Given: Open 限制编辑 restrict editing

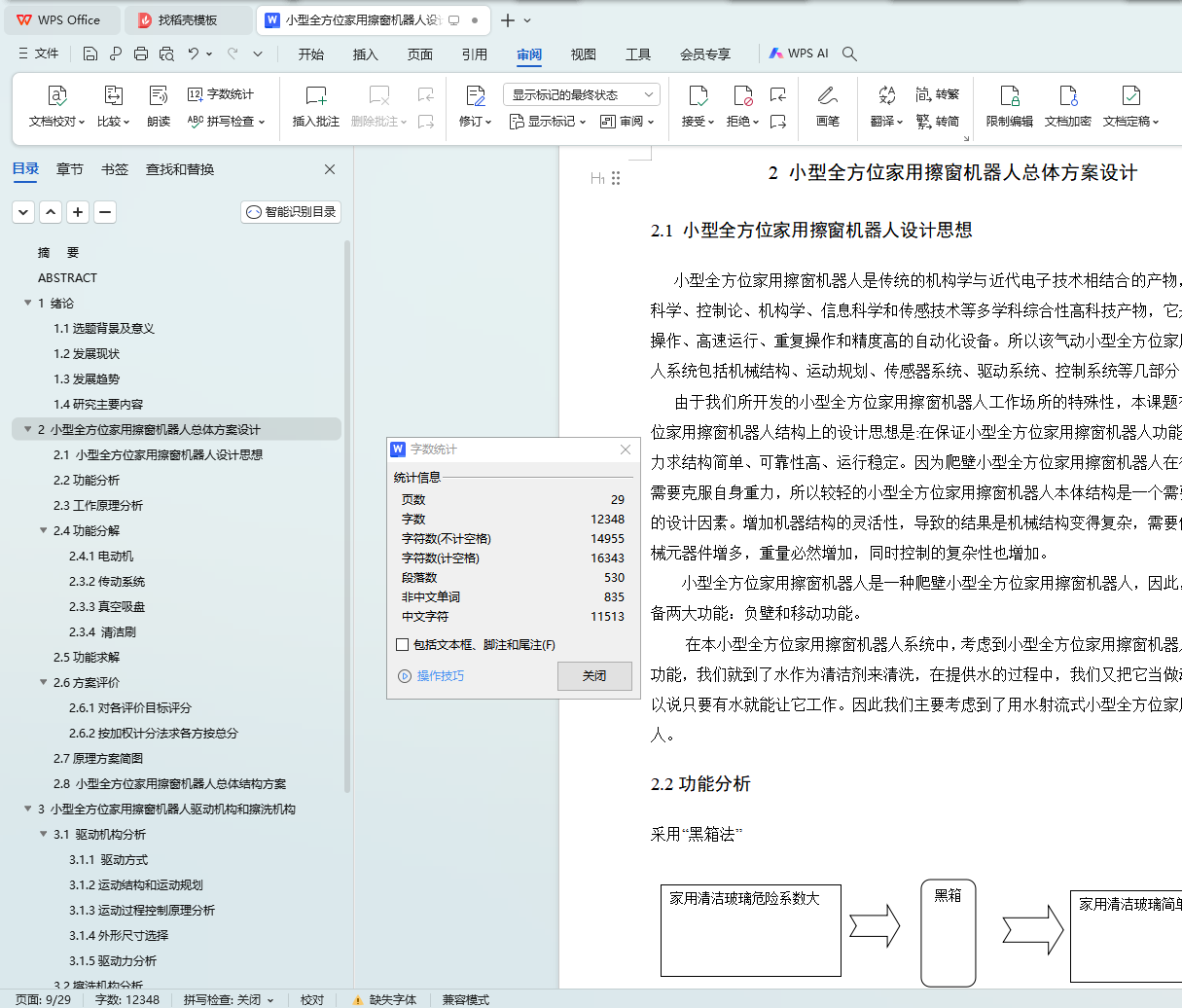Looking at the screenshot, I should point(1010,106).
